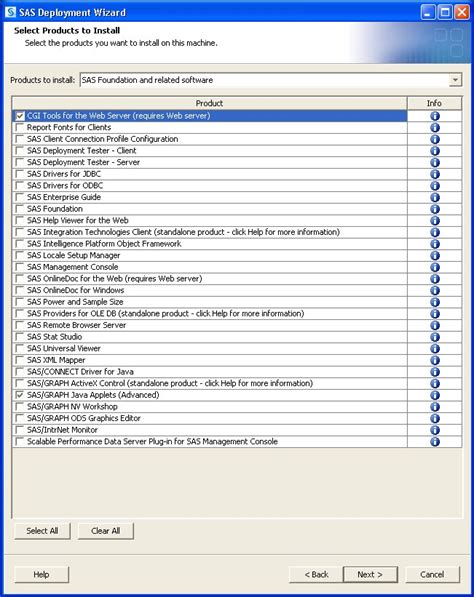Click Select All button
Screen dimensions: 474x597
tap(42, 531)
